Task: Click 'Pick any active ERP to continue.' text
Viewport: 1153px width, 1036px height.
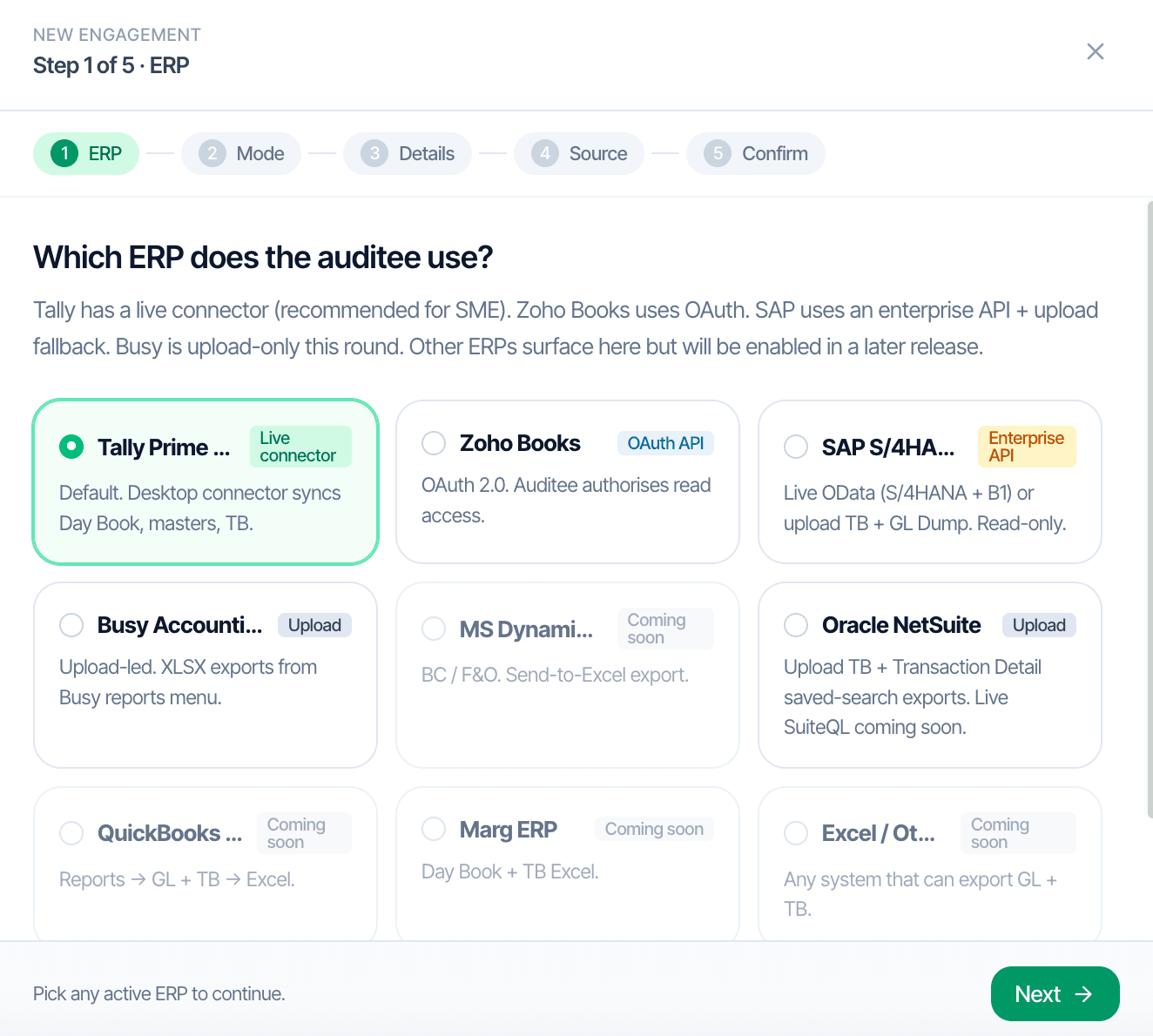Action: [159, 993]
